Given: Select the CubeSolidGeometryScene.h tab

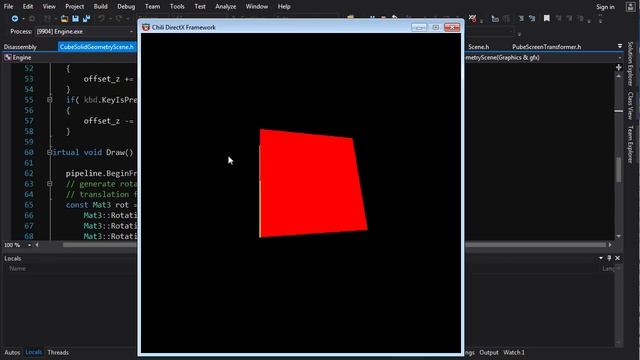Looking at the screenshot, I should pyautogui.click(x=97, y=47).
